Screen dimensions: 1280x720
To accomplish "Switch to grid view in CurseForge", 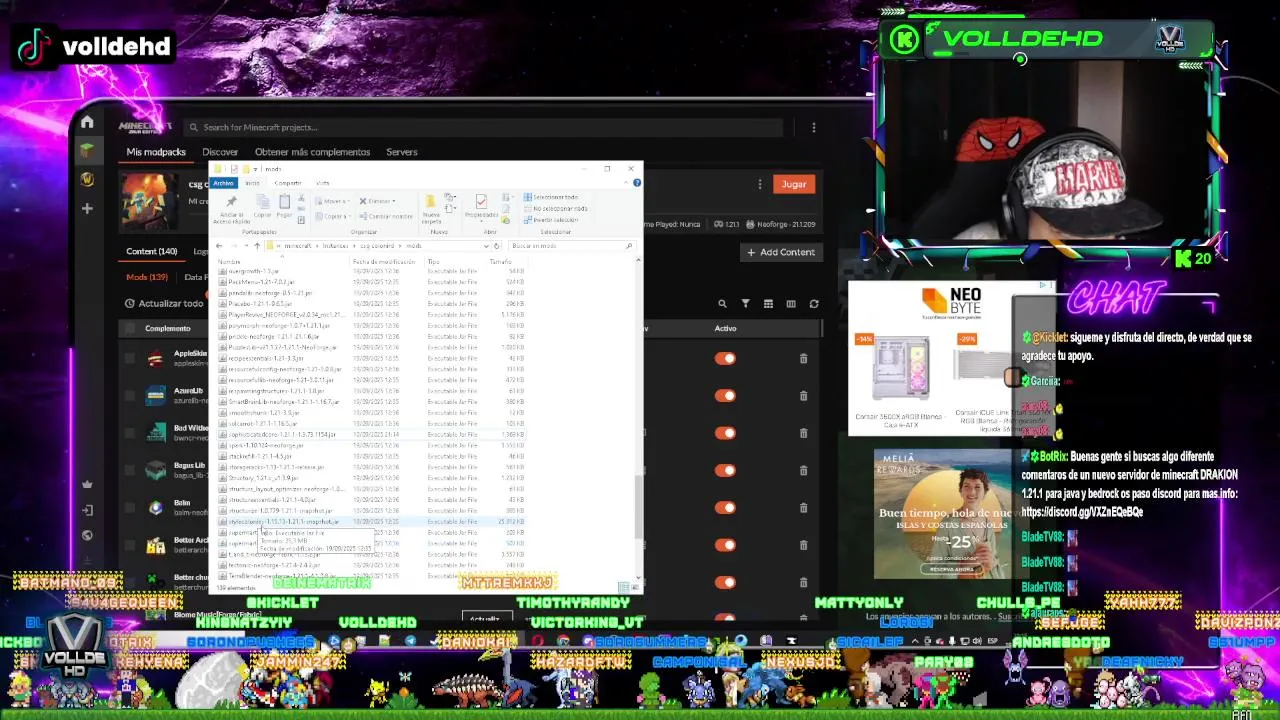I will (768, 304).
